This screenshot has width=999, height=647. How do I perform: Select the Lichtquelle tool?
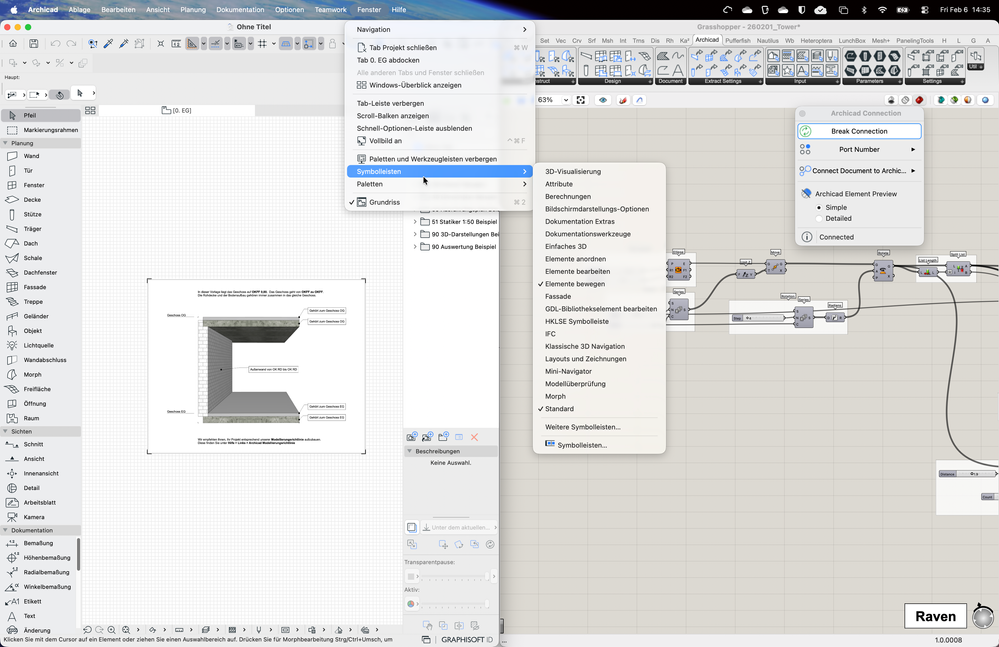(38, 345)
